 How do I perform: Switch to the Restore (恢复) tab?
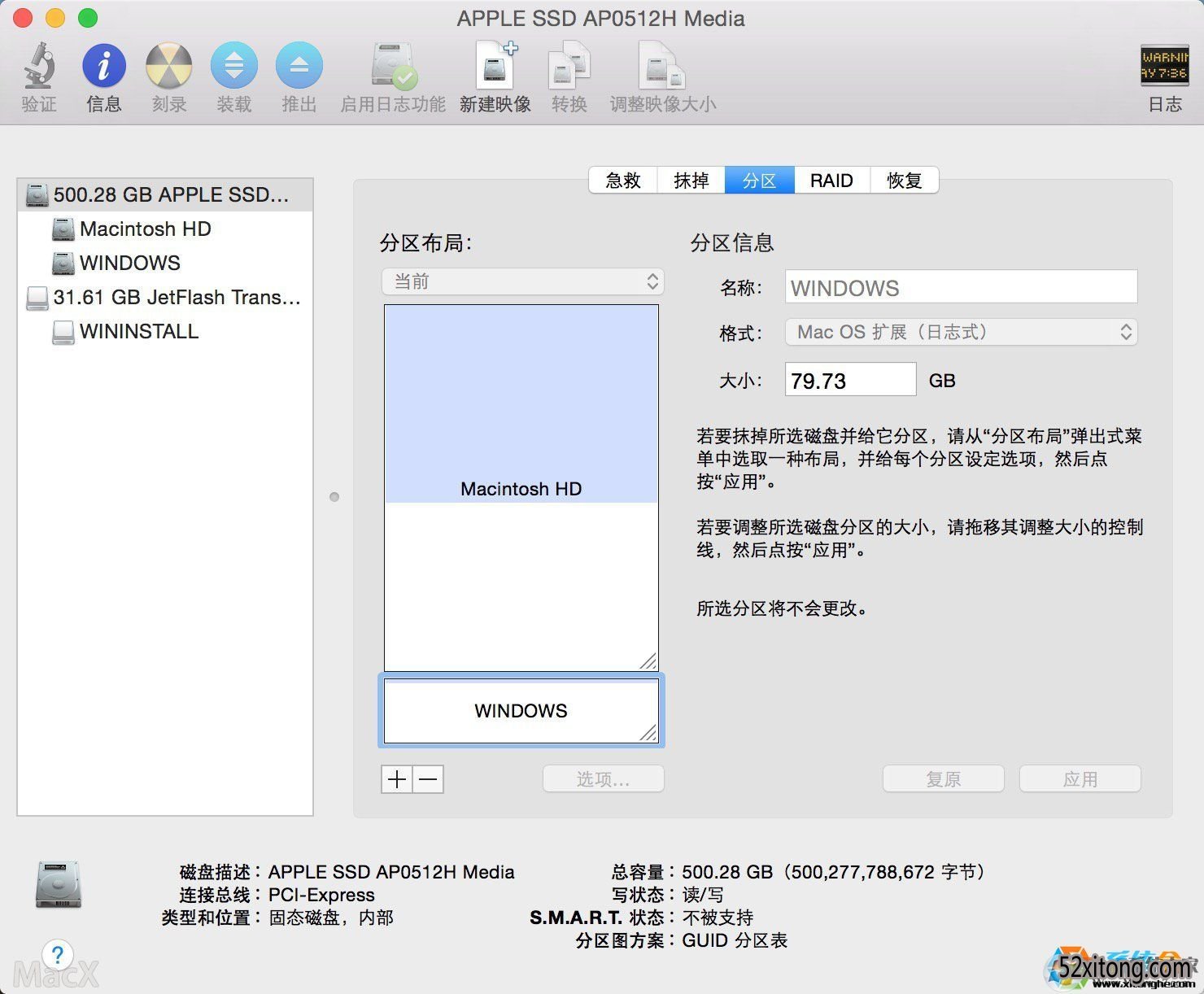click(905, 181)
